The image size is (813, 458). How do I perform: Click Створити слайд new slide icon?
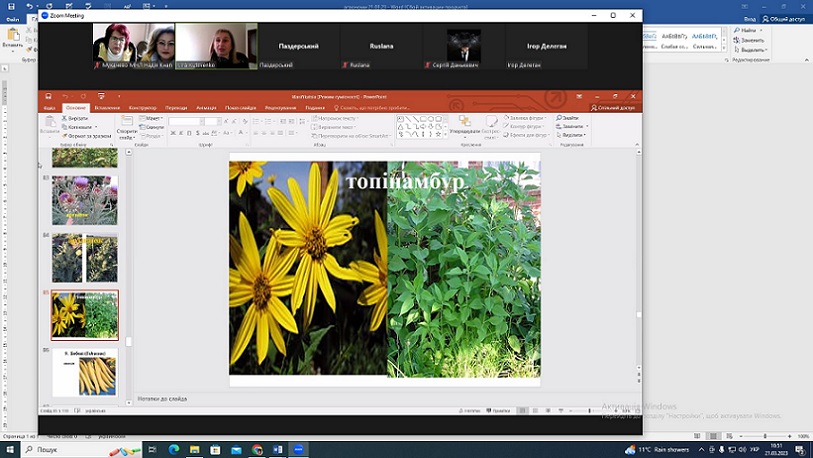coord(127,122)
